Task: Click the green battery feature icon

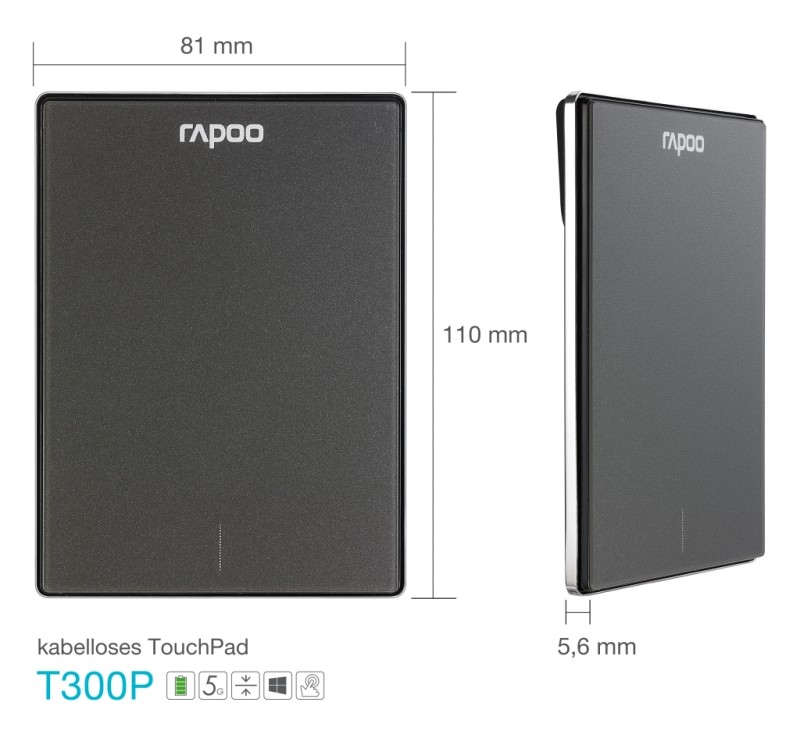Action: [x=181, y=685]
